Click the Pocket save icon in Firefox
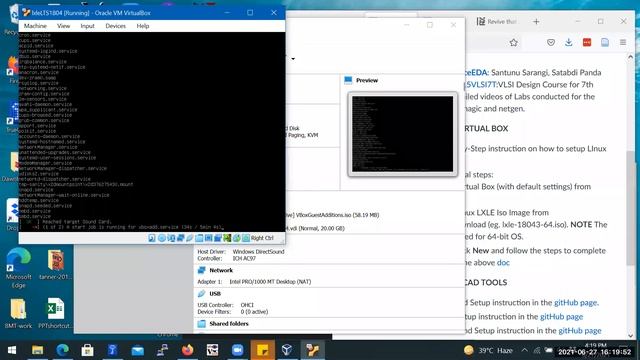 (551, 42)
